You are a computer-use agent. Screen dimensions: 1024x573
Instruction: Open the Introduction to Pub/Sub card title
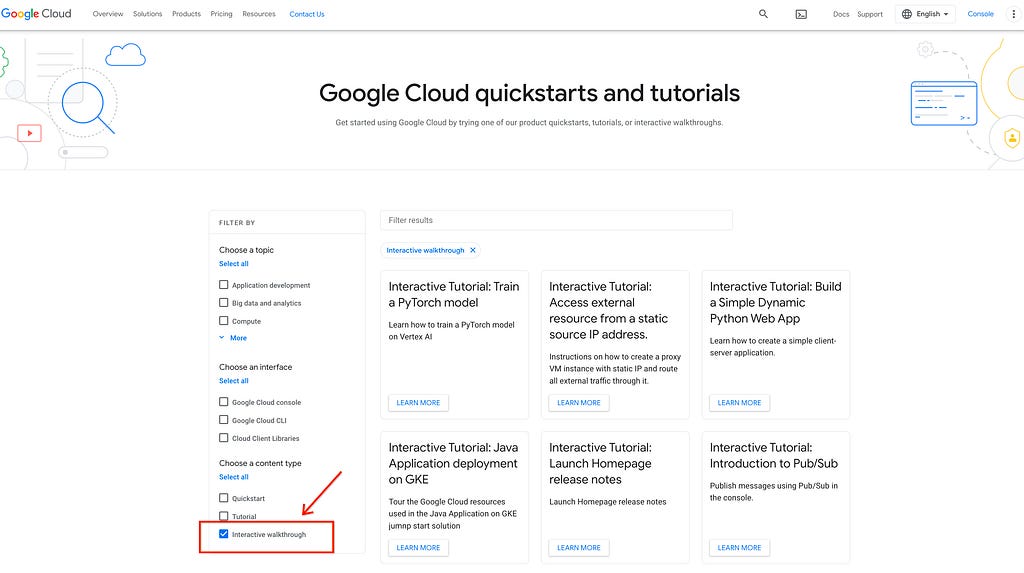click(774, 455)
